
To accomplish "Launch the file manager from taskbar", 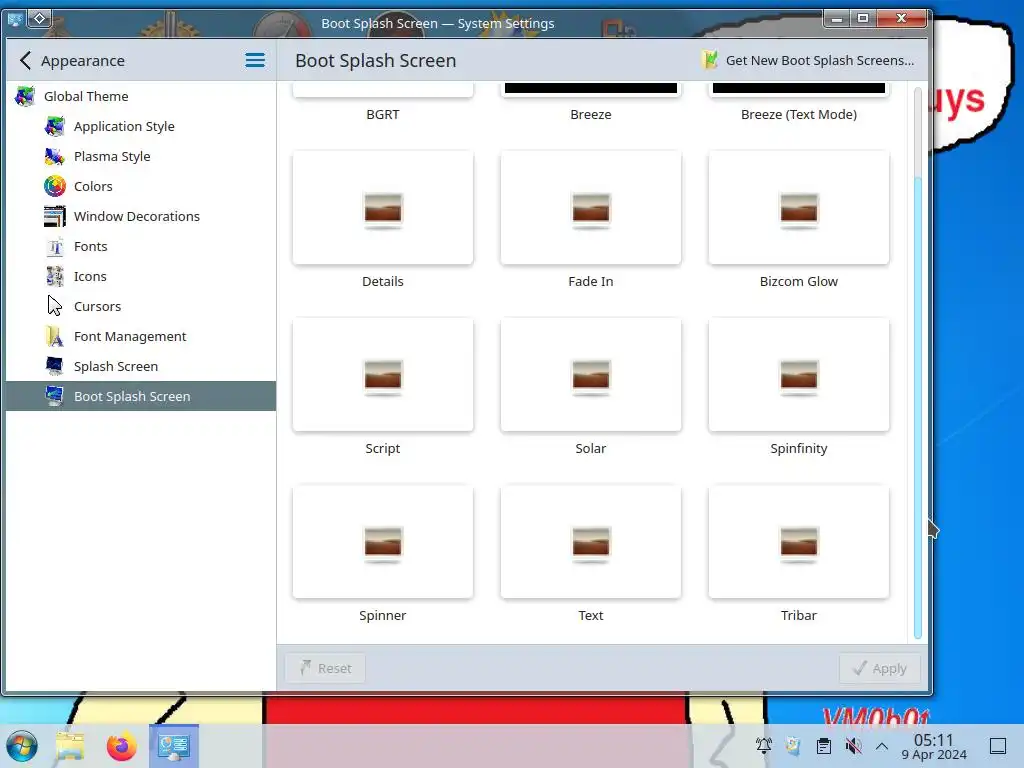I will 71,746.
